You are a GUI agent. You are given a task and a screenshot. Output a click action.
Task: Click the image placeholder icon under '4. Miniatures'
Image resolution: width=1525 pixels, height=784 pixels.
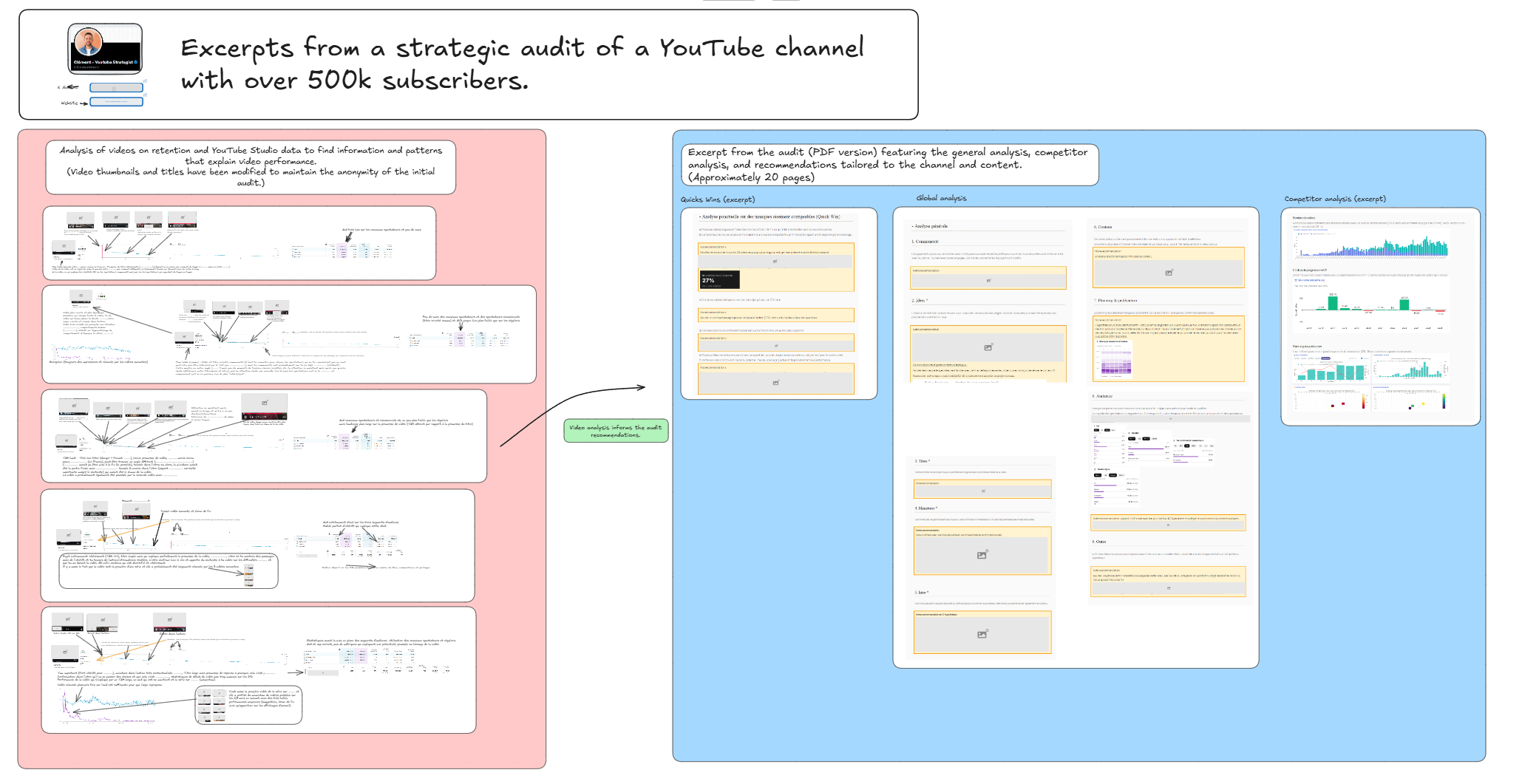pyautogui.click(x=982, y=555)
